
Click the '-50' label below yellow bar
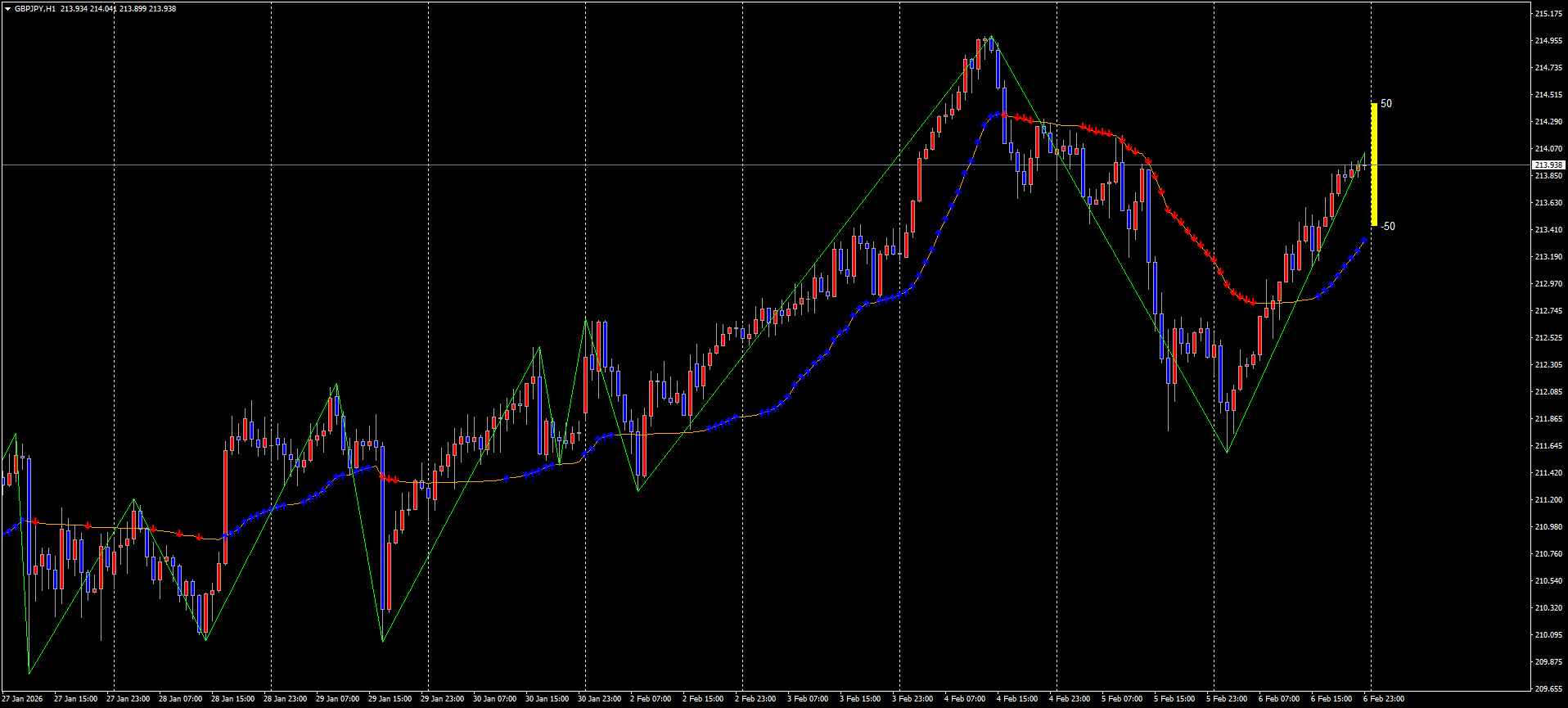[x=1388, y=227]
